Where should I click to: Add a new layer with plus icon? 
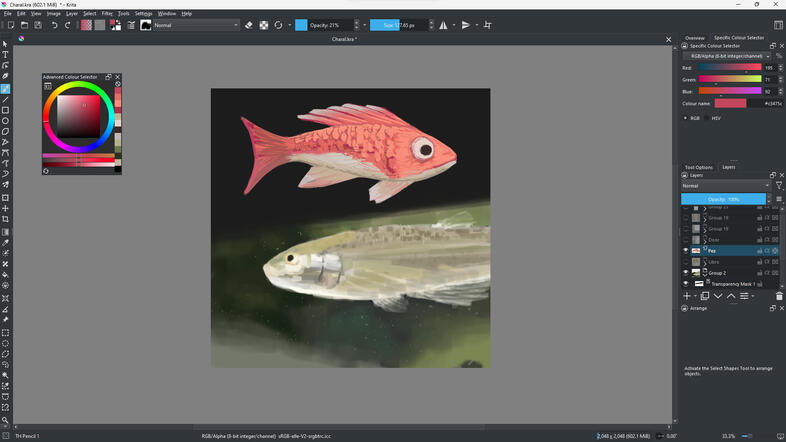pyautogui.click(x=687, y=296)
